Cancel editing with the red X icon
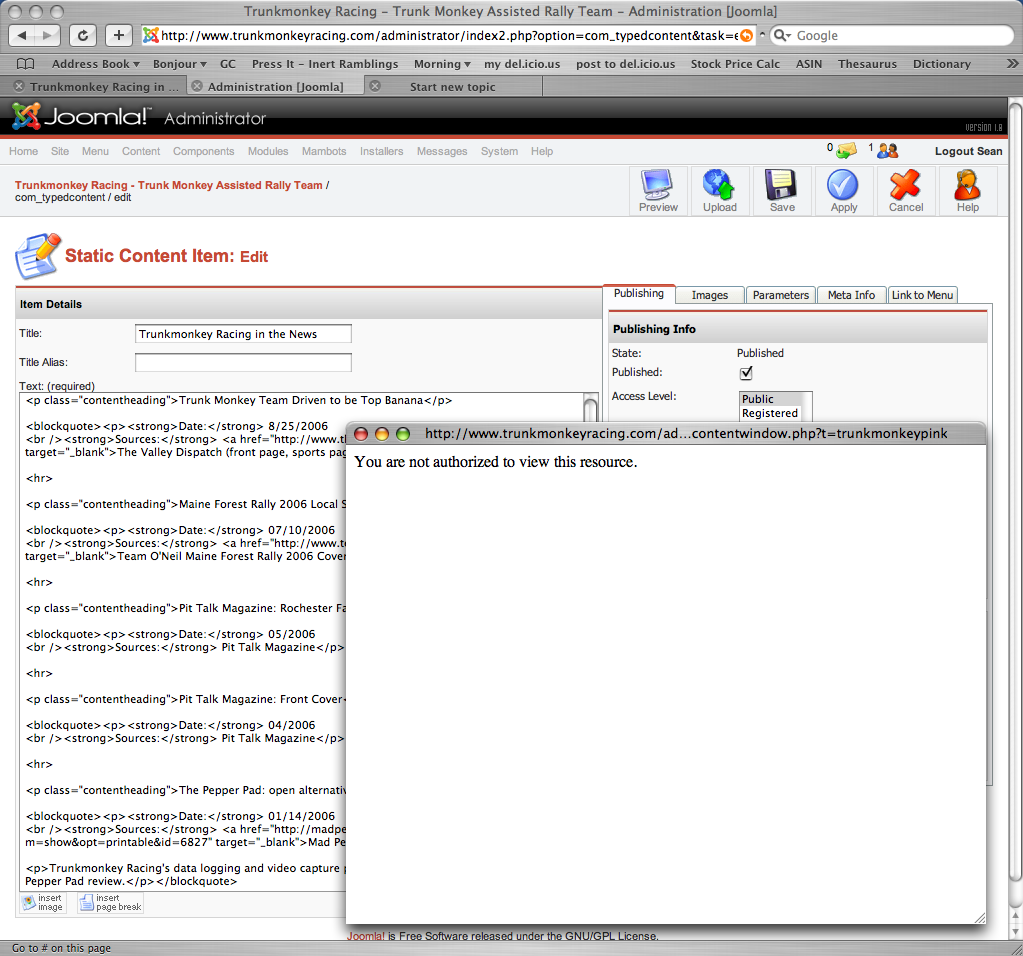Screen dimensions: 1023x956 (x=906, y=190)
